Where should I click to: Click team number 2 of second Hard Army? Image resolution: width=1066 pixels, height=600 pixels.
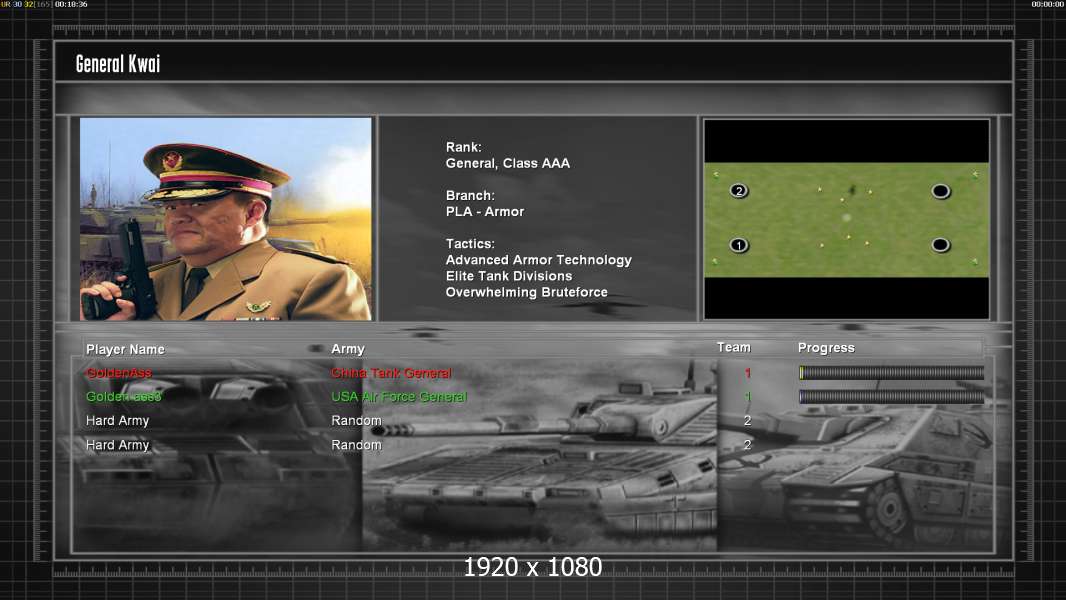(747, 445)
